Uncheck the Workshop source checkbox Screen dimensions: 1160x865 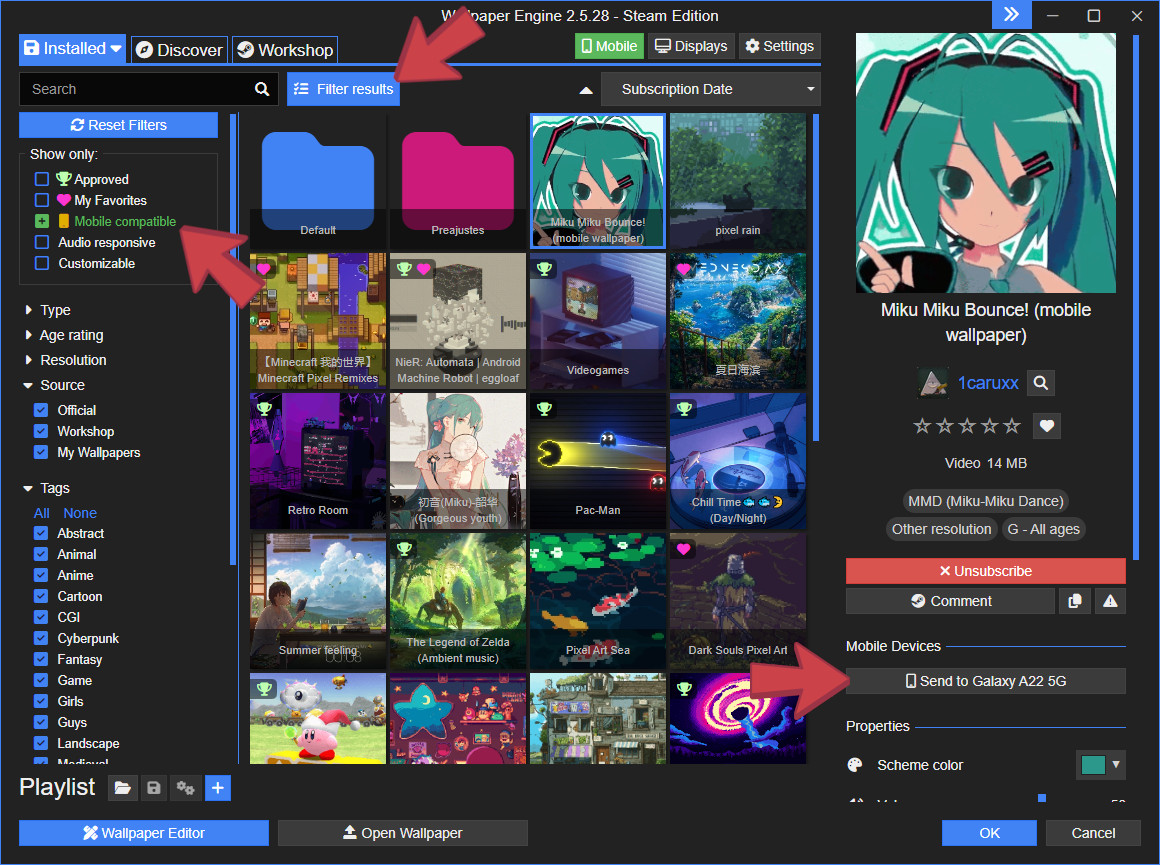click(41, 431)
